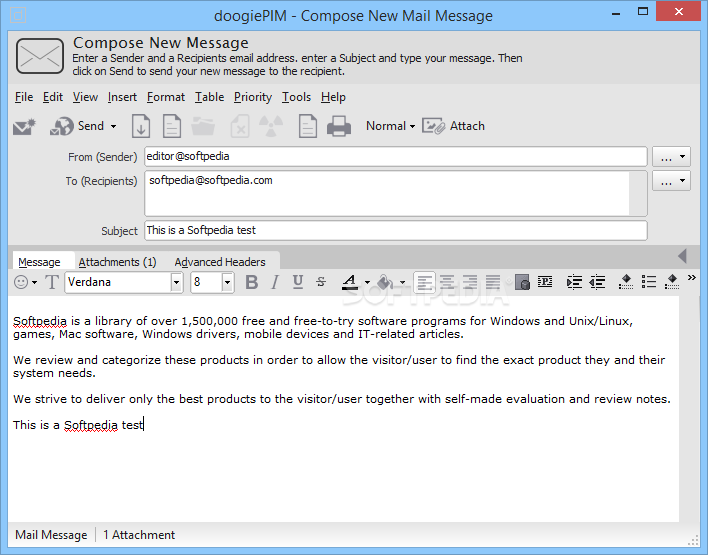Click the panel collapse triangle arrow at right
The height and width of the screenshot is (555, 708).
tap(682, 256)
